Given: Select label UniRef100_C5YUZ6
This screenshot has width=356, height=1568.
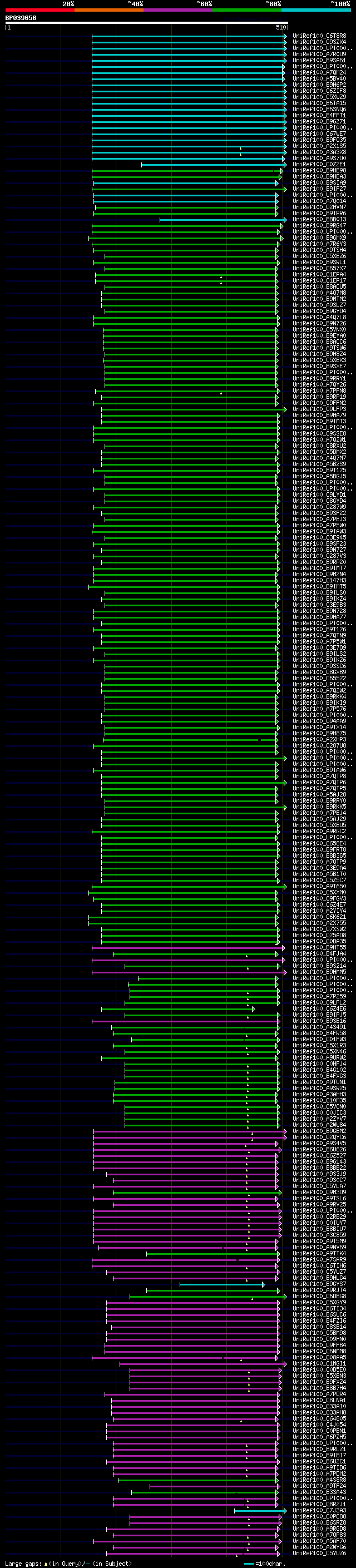Looking at the screenshot, I should 319,1553.
